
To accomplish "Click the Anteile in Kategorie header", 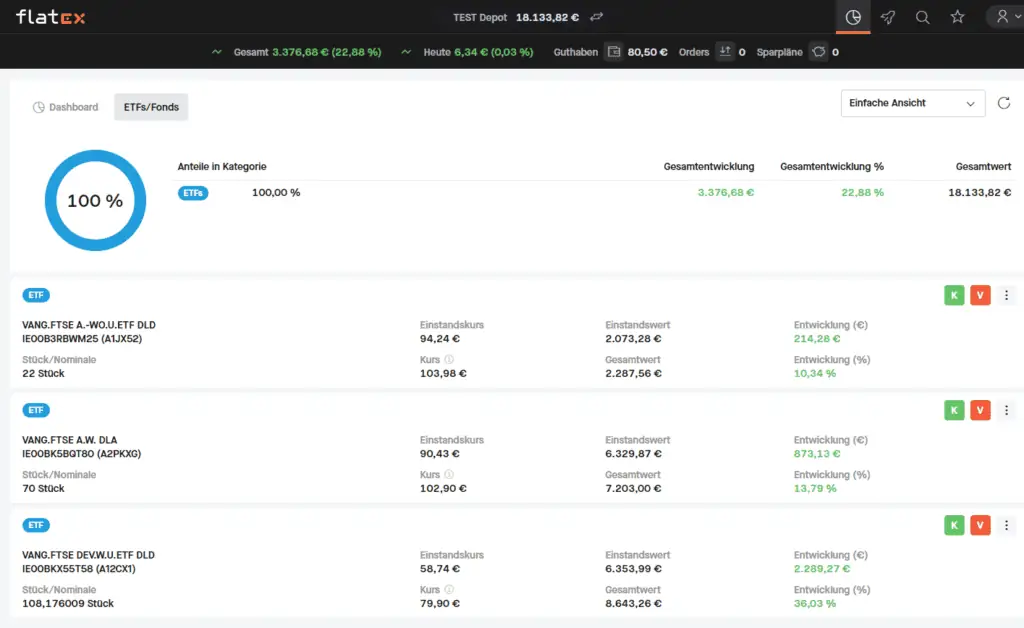I will coord(222,166).
